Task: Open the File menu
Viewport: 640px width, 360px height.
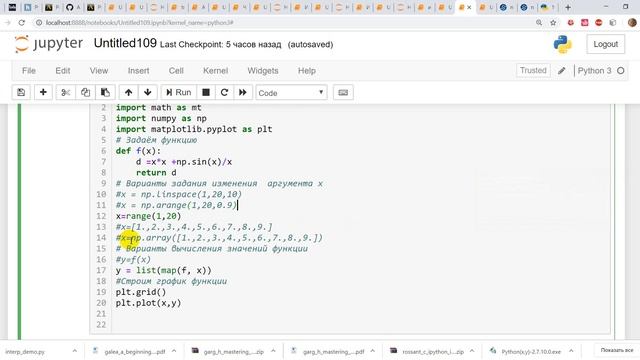Action: [29, 71]
